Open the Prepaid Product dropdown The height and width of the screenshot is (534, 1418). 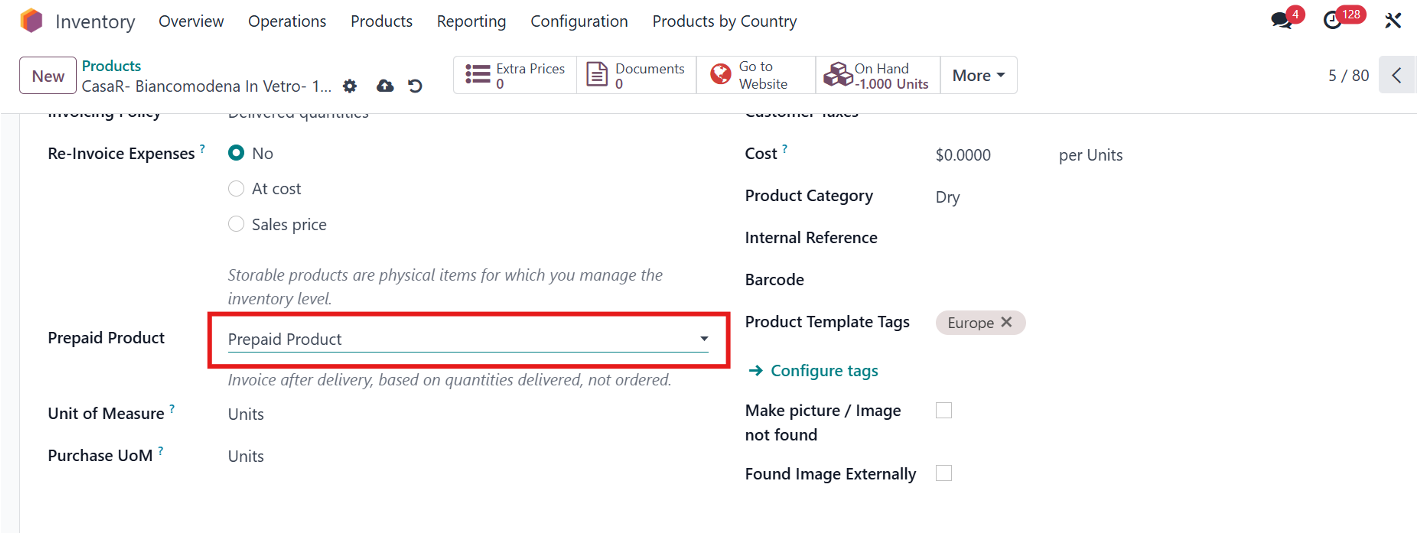tap(468, 340)
